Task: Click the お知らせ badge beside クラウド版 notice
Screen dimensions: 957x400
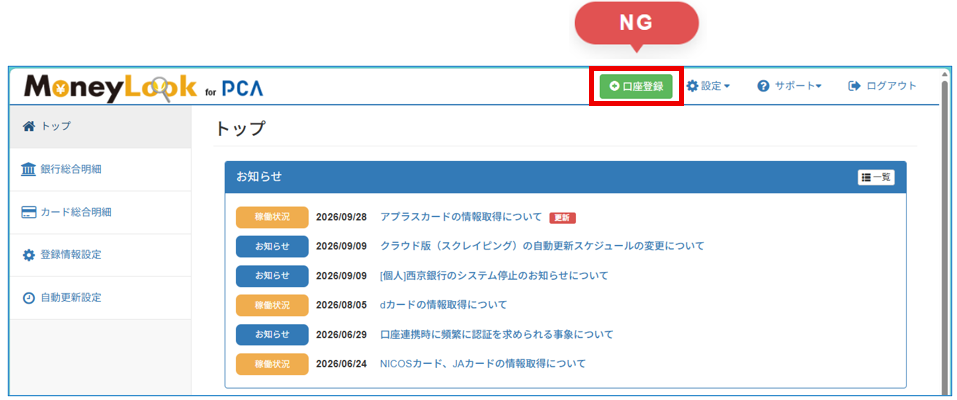Action: 272,246
